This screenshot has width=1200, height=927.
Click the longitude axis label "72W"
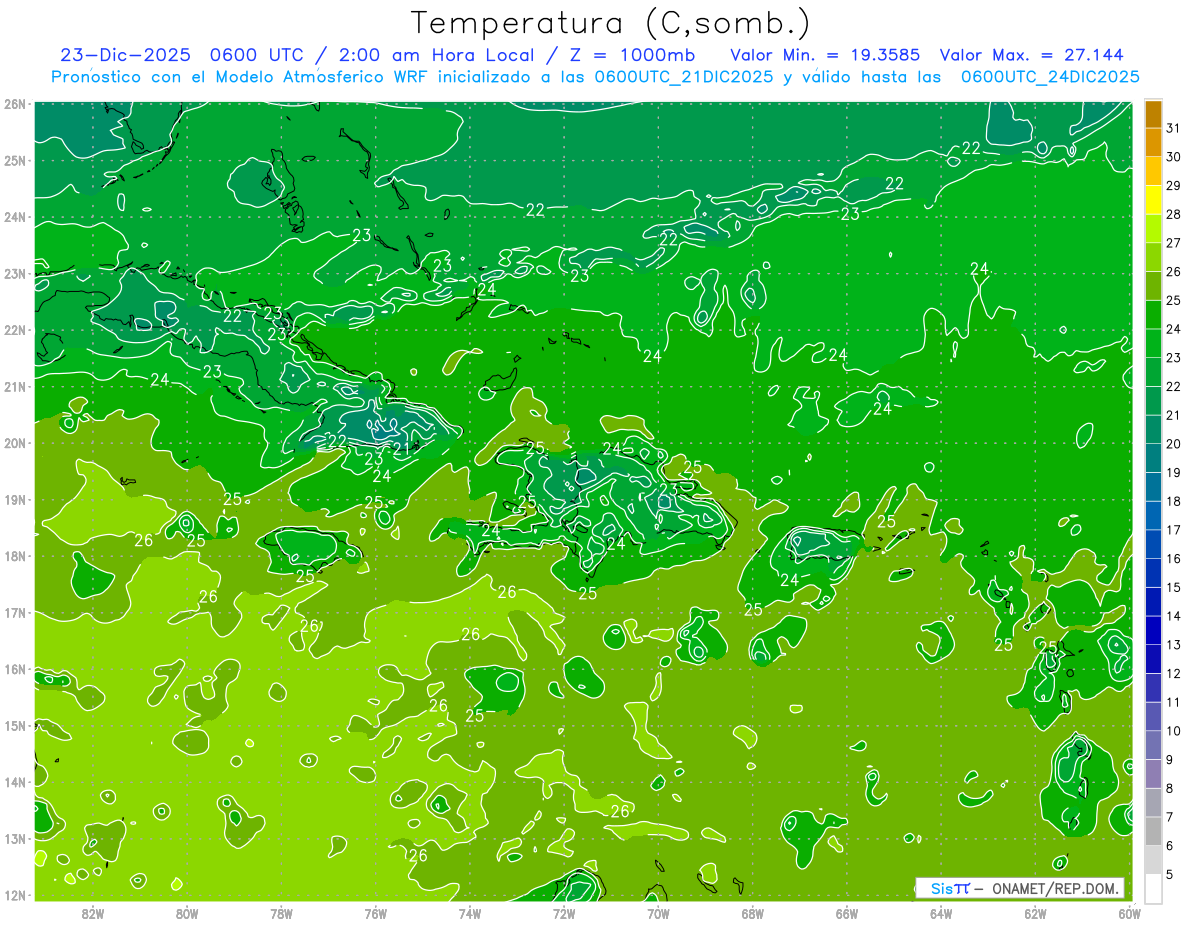pos(564,912)
